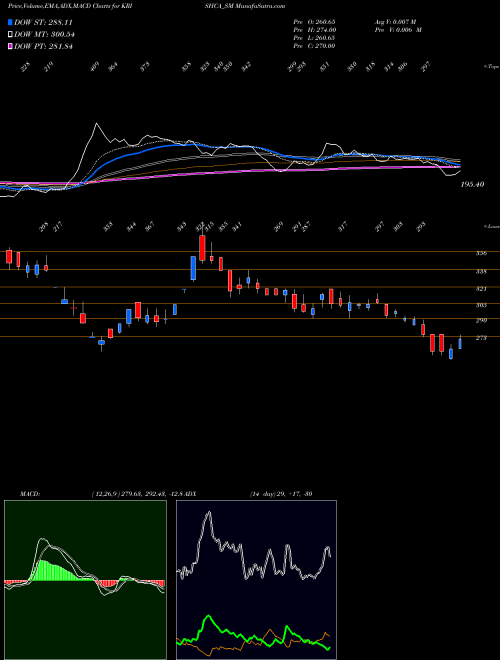Click the blue DOW ST legend swatch
This screenshot has height=660, width=500.
(x=10, y=22)
